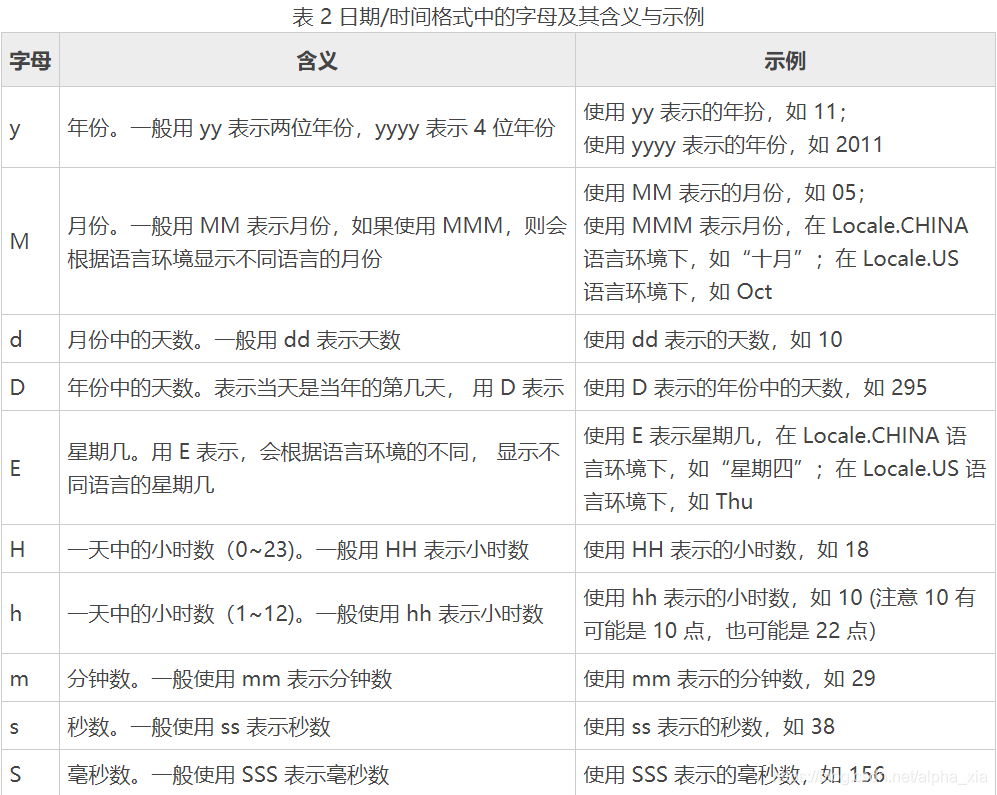Select the uppercase letter cell 'D'
Screen dimensions: 997x795
click(30, 387)
